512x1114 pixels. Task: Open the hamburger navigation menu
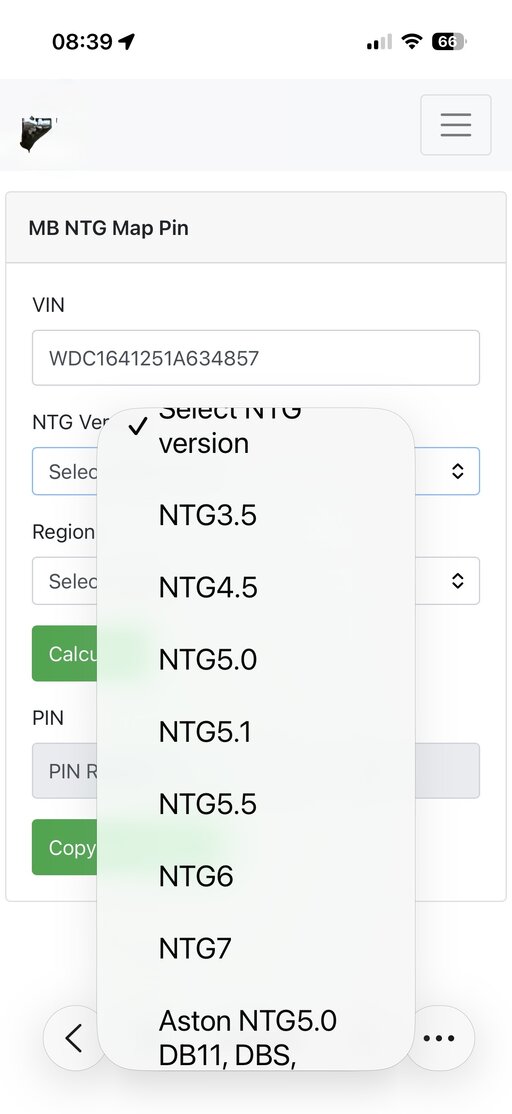pyautogui.click(x=455, y=124)
